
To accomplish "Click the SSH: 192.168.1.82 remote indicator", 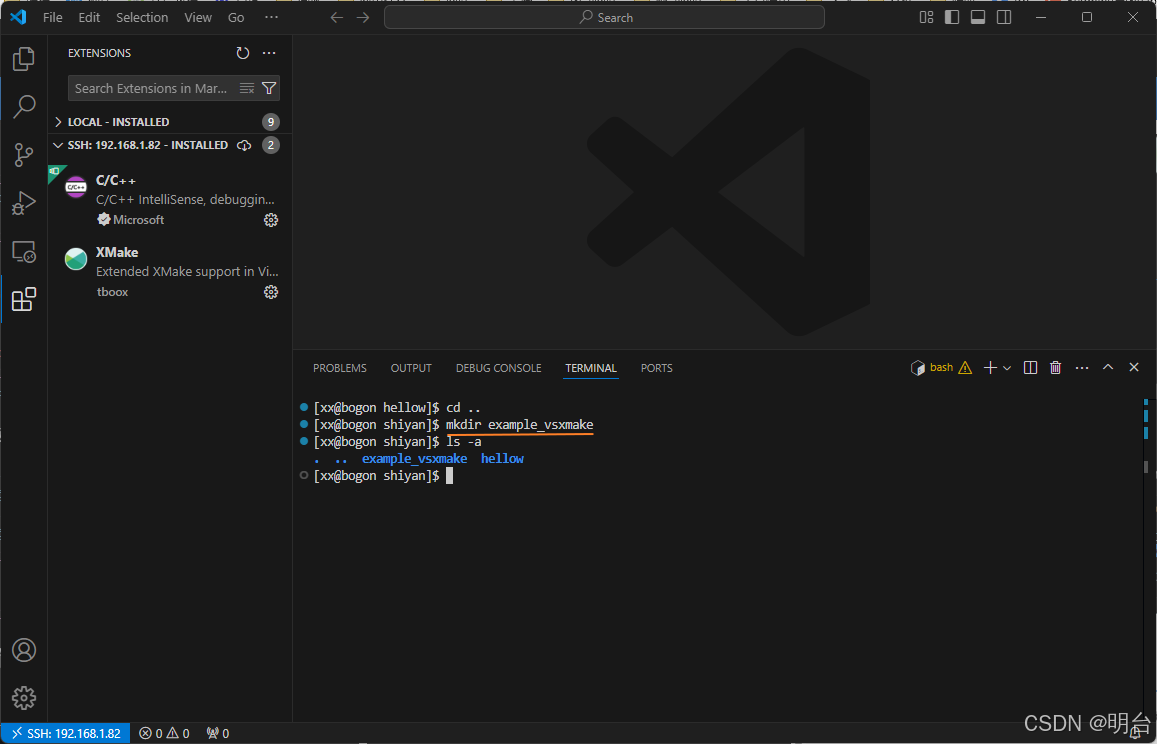I will pyautogui.click(x=66, y=734).
